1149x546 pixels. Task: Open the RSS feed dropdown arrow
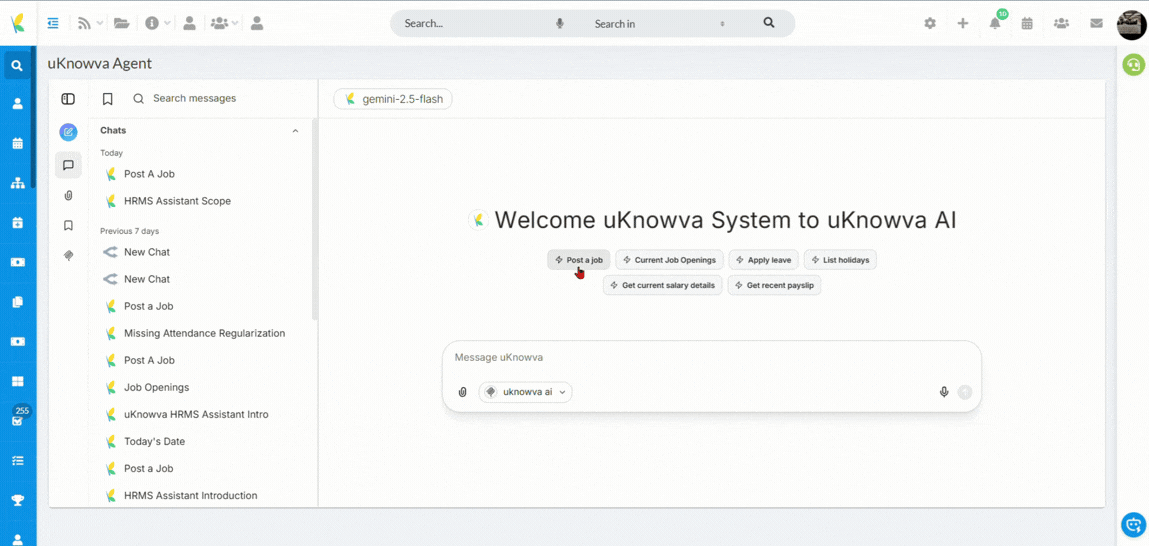pos(100,23)
